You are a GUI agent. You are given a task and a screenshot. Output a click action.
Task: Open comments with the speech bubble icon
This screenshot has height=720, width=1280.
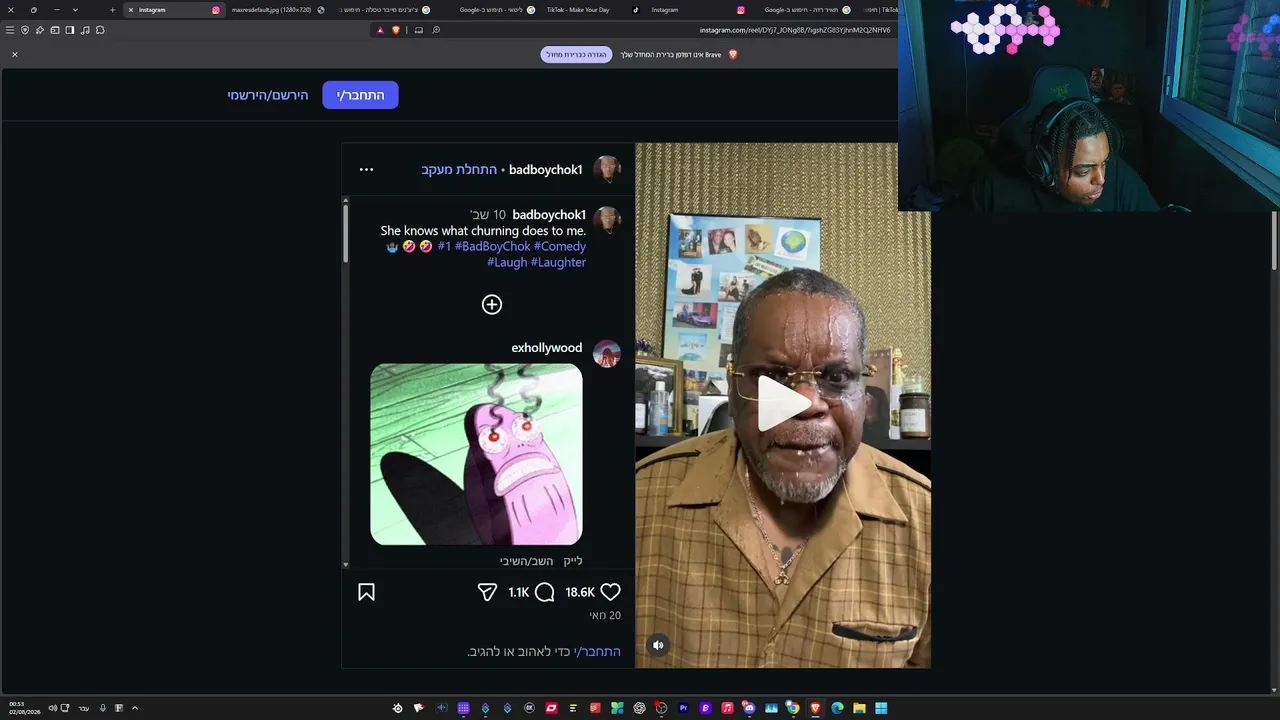tap(544, 592)
